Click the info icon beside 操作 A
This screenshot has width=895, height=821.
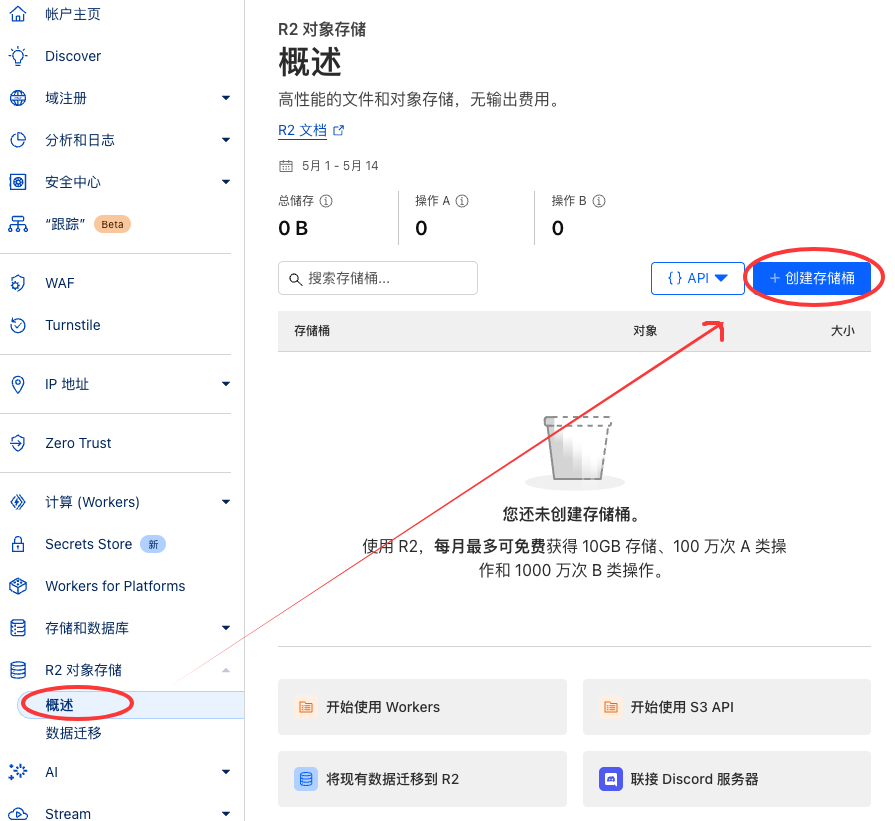(462, 201)
